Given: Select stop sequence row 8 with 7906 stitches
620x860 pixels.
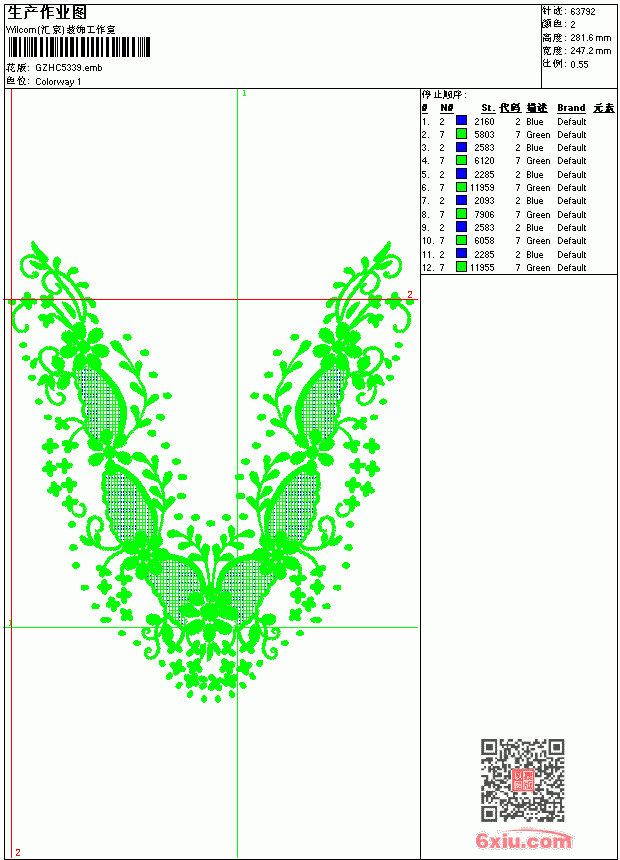Looking at the screenshot, I should 518,214.
